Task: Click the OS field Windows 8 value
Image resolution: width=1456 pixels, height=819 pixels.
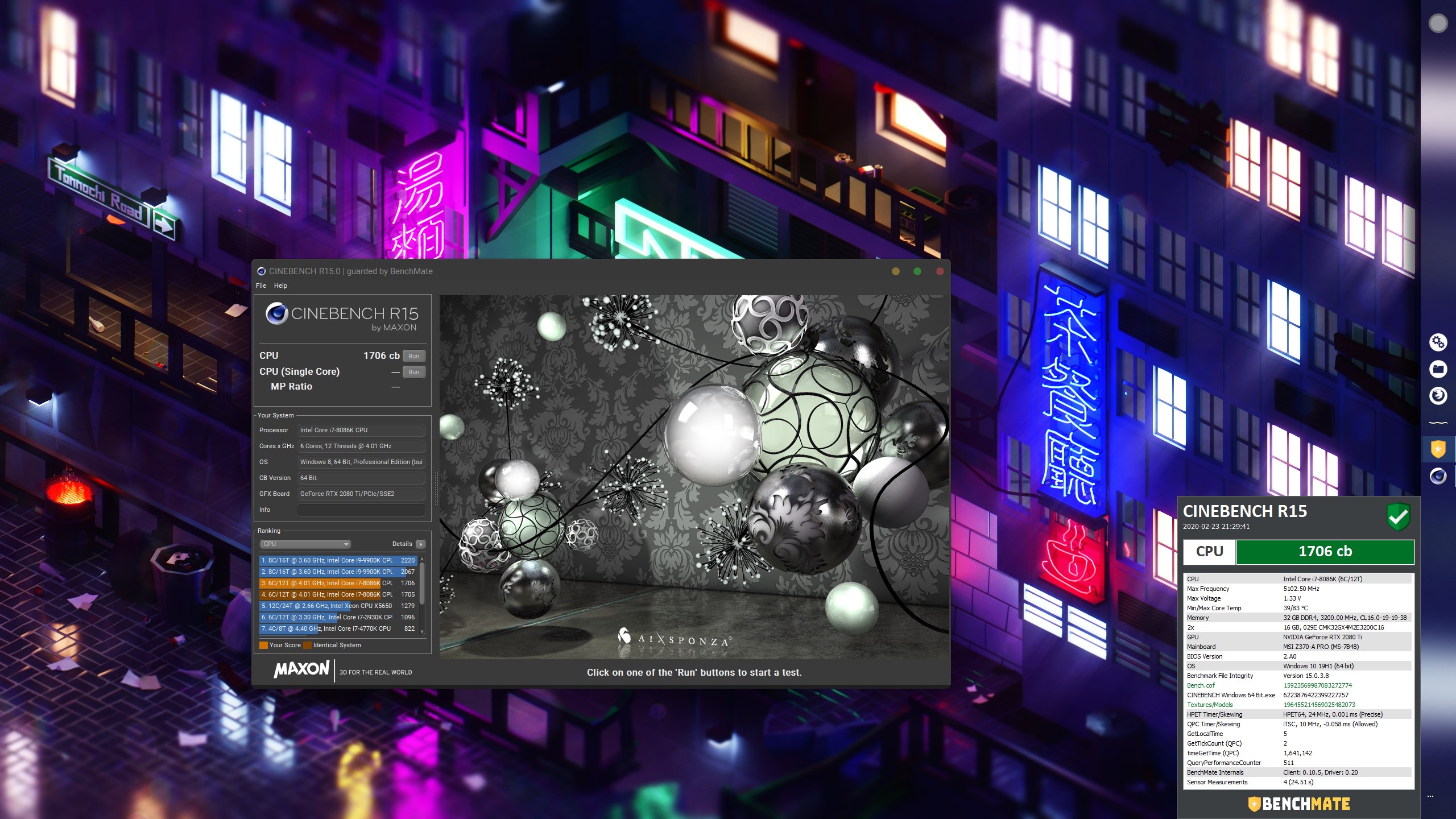Action: pyautogui.click(x=361, y=462)
